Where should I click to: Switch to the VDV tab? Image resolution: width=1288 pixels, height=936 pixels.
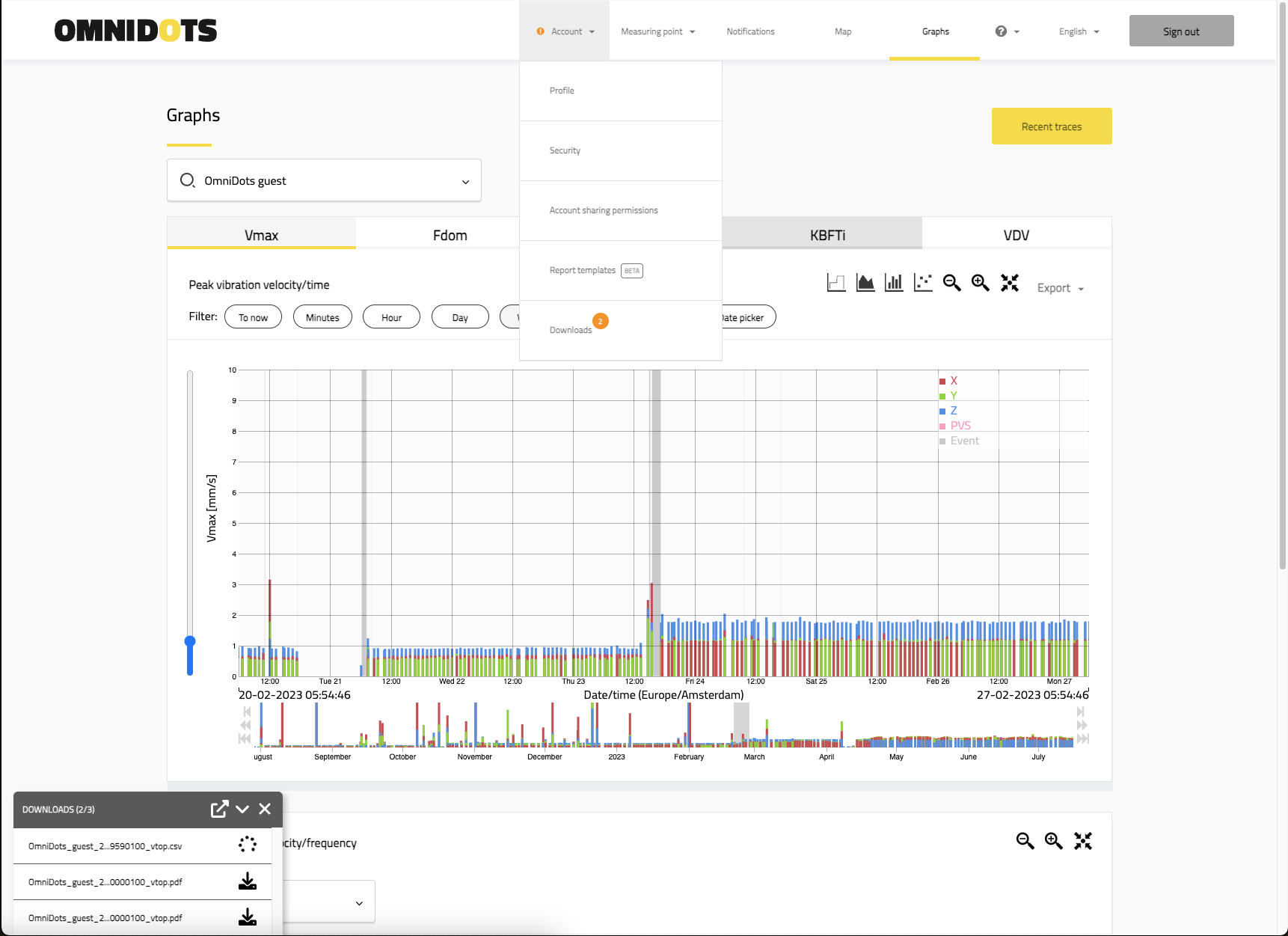click(1016, 235)
